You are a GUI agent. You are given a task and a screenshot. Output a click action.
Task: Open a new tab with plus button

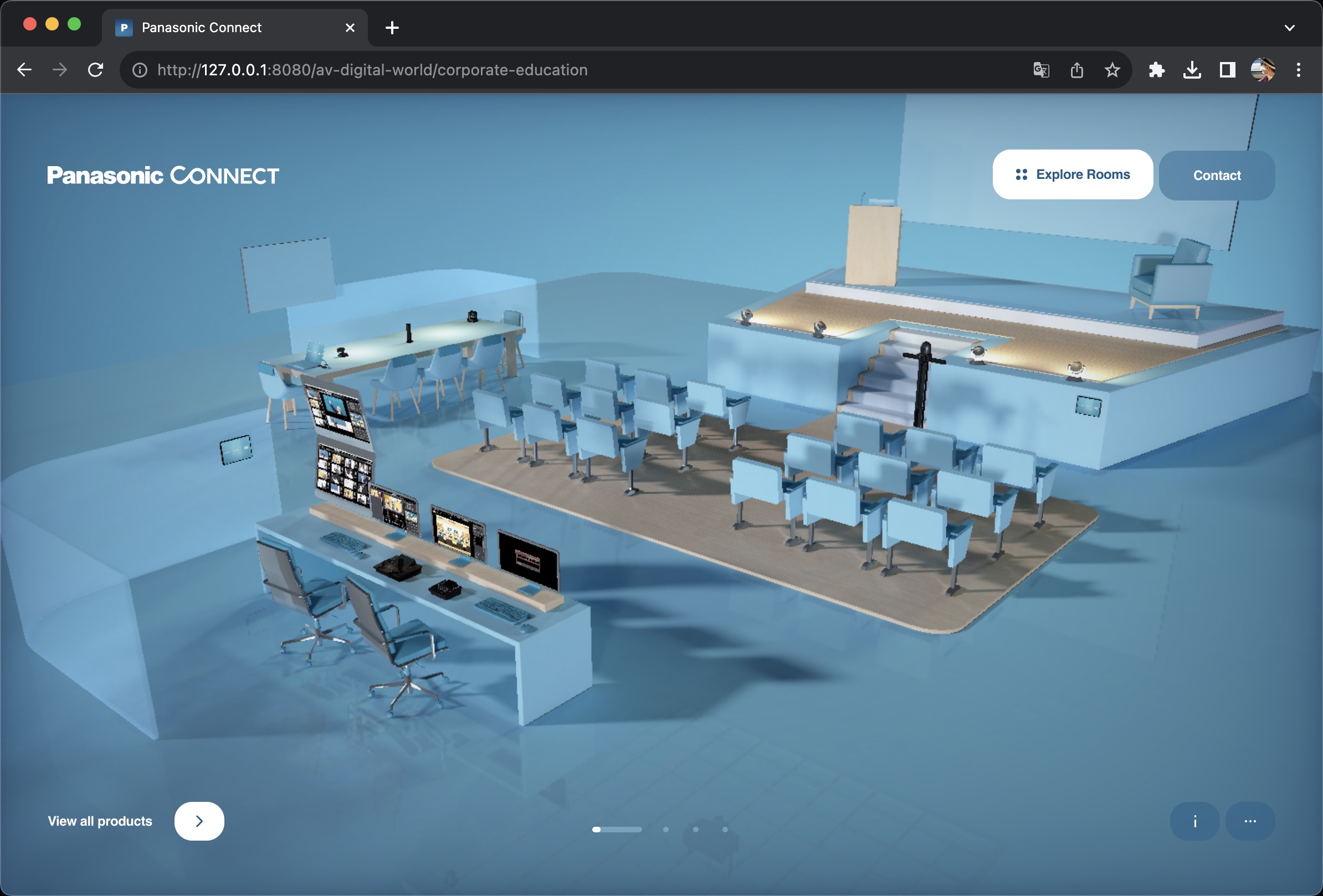tap(392, 27)
